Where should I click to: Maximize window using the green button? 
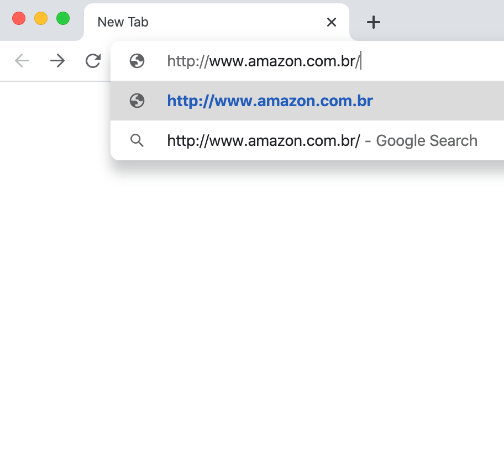click(x=63, y=18)
